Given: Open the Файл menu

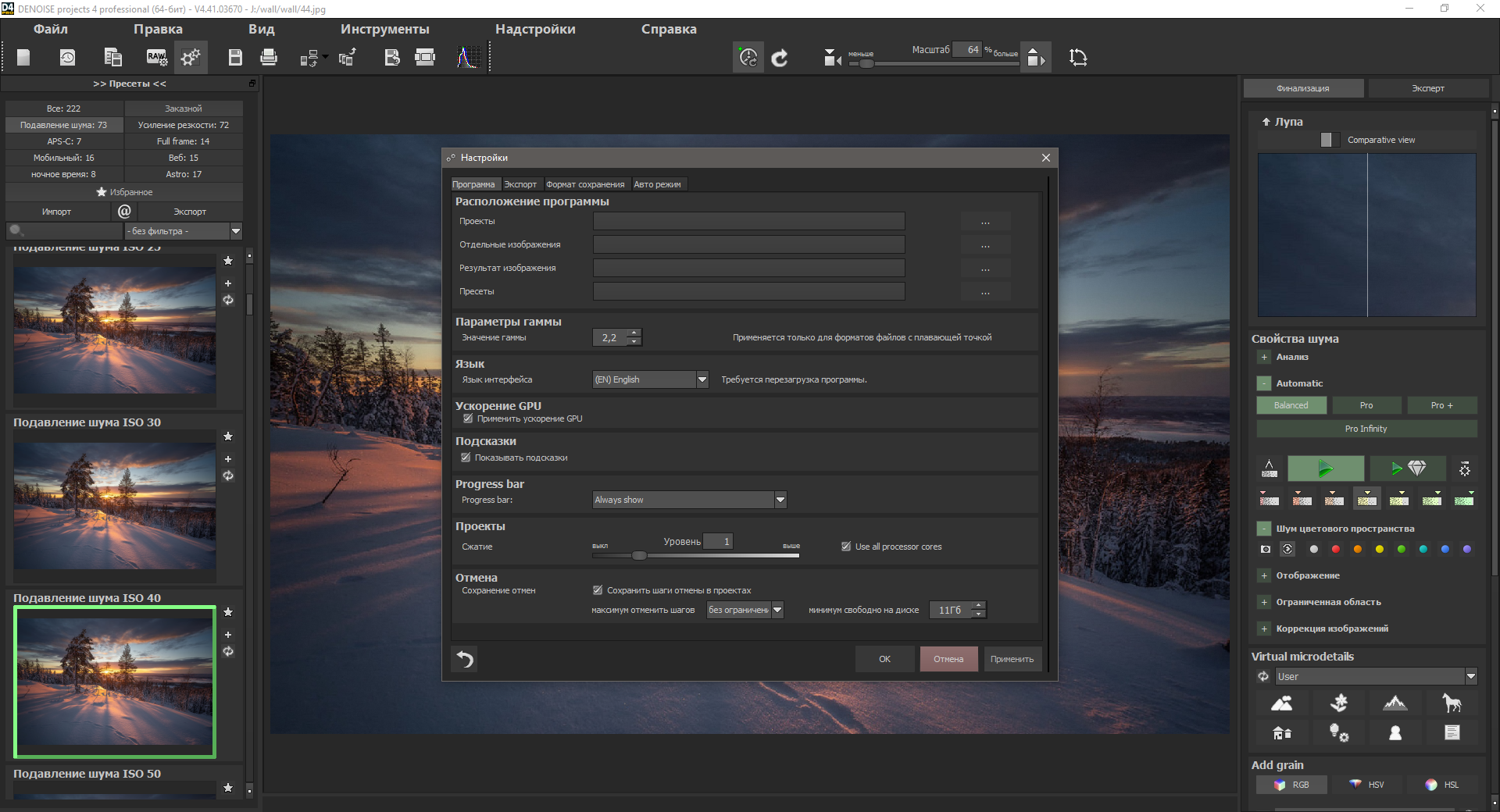Looking at the screenshot, I should tap(51, 29).
